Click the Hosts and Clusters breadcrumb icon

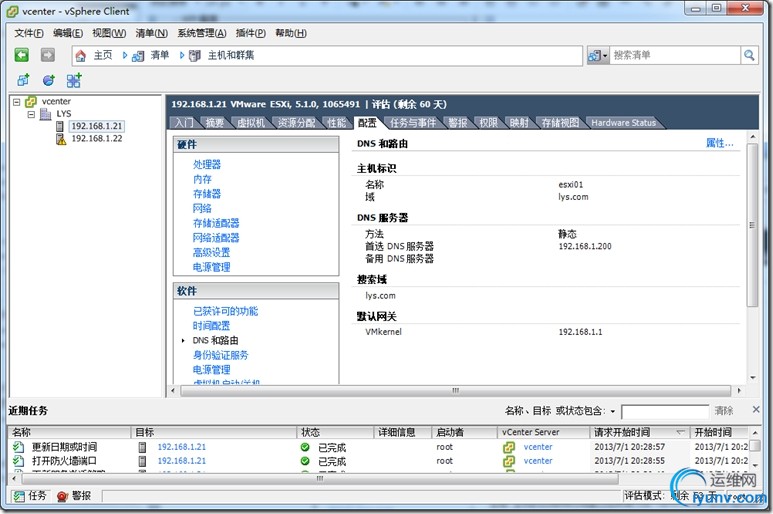(x=195, y=56)
